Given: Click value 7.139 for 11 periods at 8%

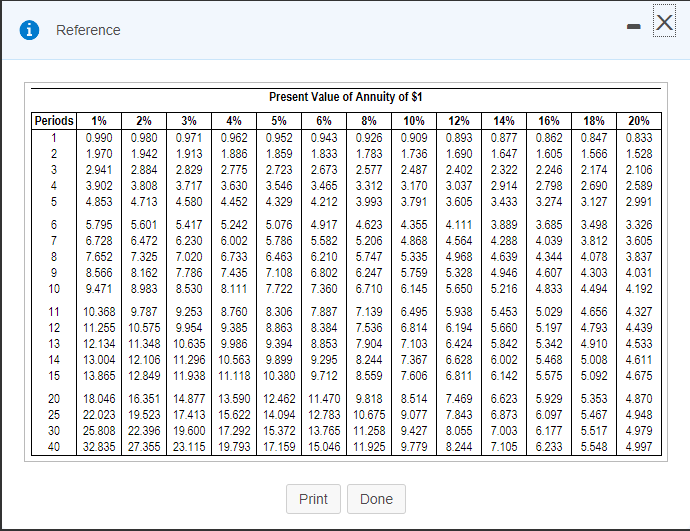Looking at the screenshot, I should 369,311.
